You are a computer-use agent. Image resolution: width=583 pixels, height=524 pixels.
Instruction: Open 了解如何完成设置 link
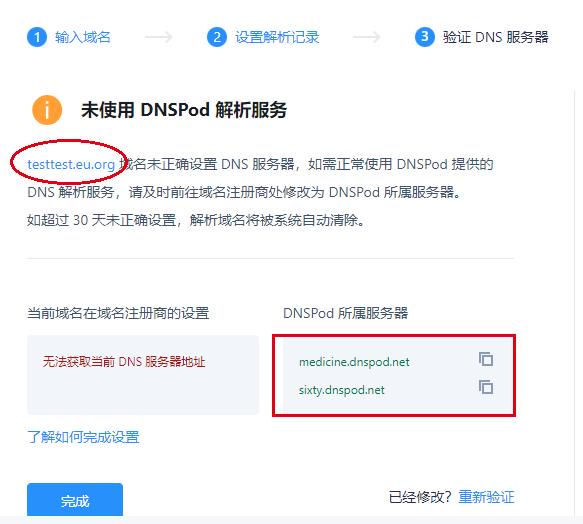(83, 437)
